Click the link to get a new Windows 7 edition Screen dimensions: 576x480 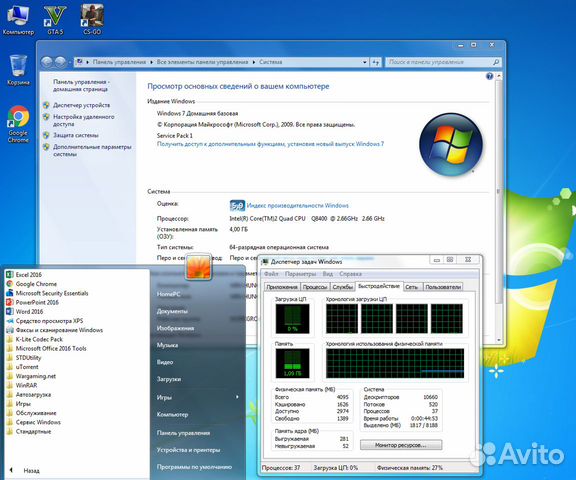click(270, 144)
